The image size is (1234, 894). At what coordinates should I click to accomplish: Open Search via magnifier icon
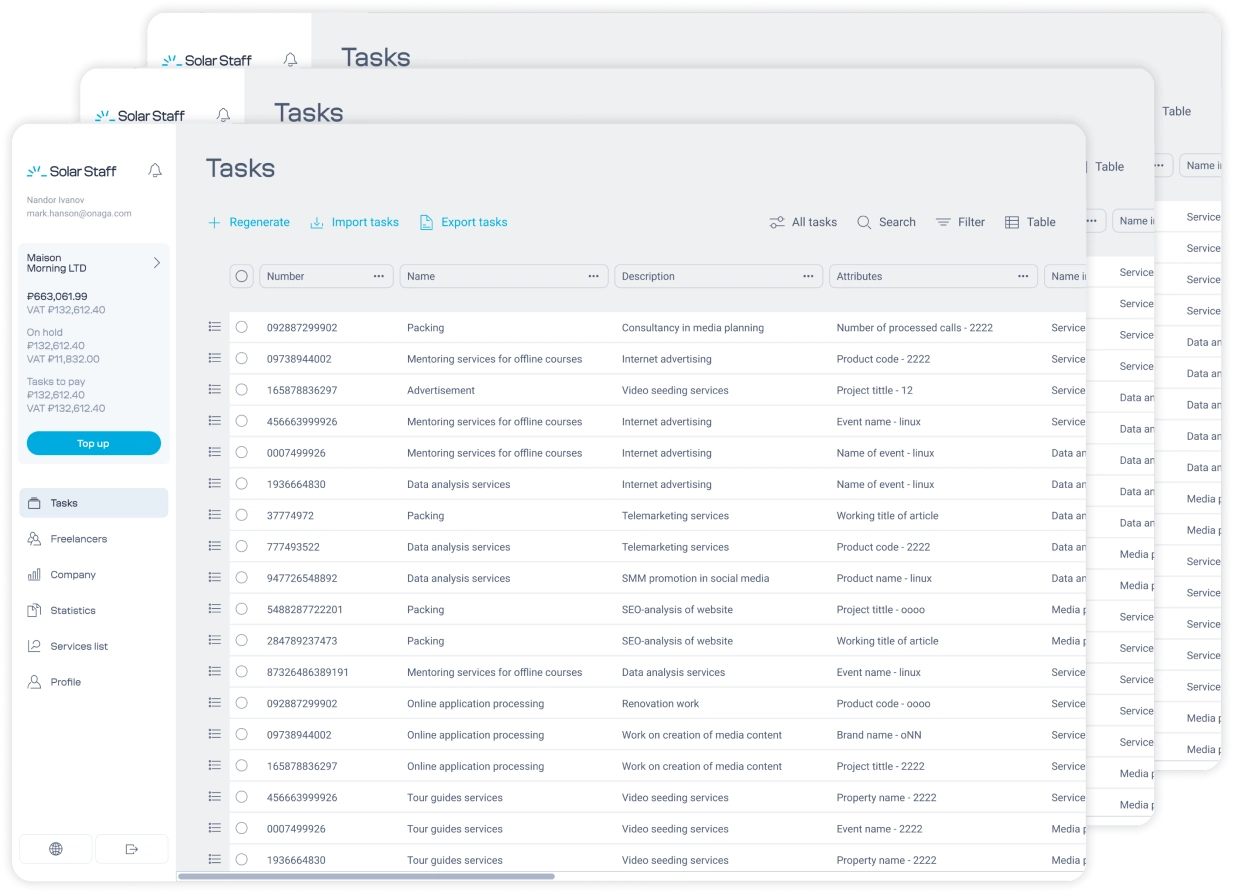coord(864,222)
